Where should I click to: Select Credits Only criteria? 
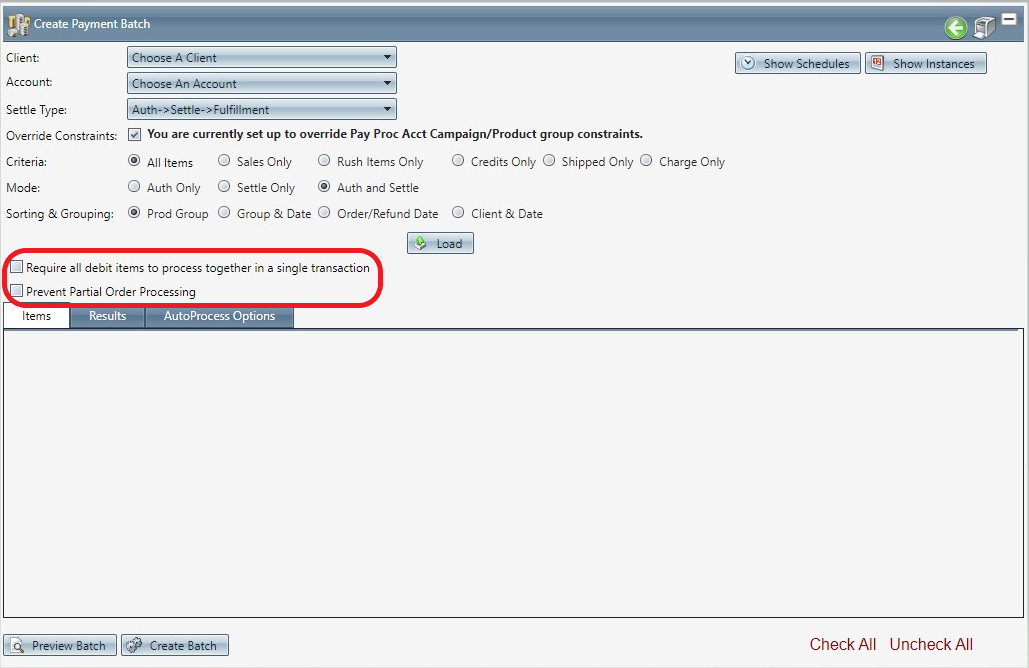pyautogui.click(x=458, y=161)
